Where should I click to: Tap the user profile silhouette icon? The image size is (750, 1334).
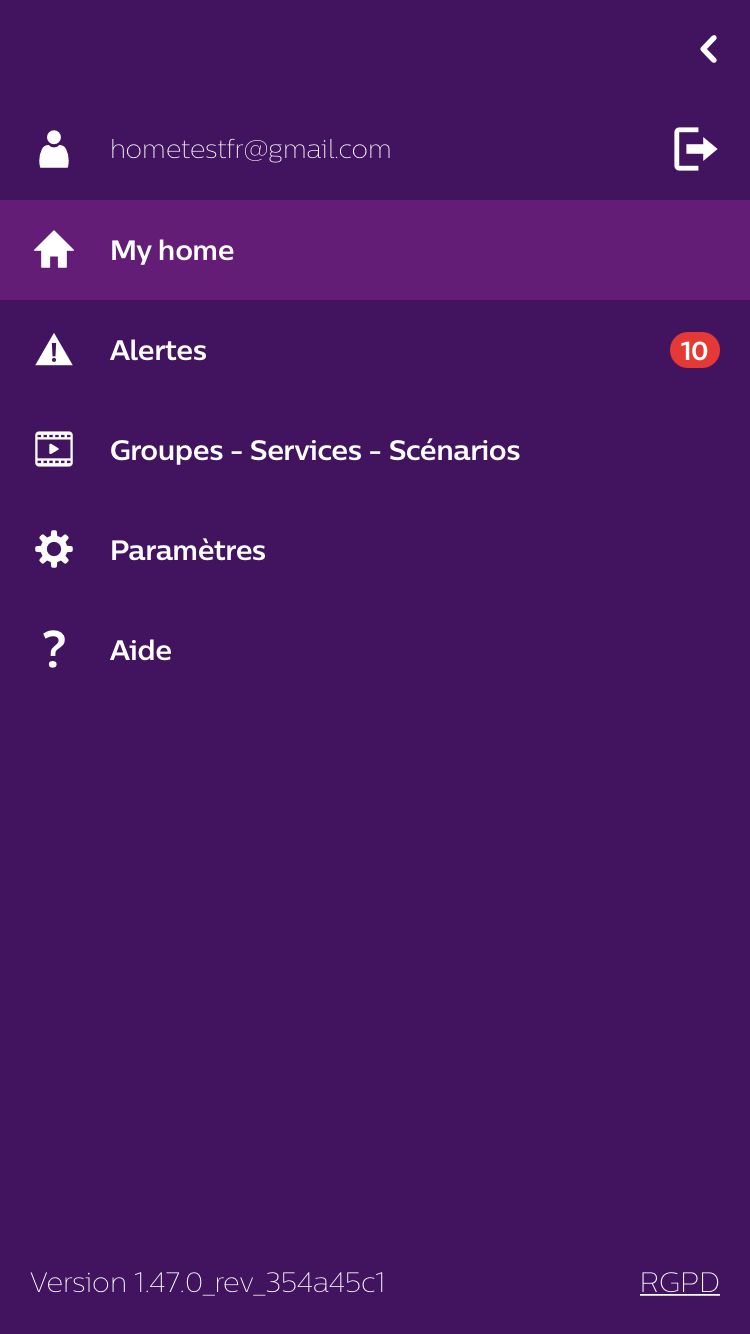point(54,149)
